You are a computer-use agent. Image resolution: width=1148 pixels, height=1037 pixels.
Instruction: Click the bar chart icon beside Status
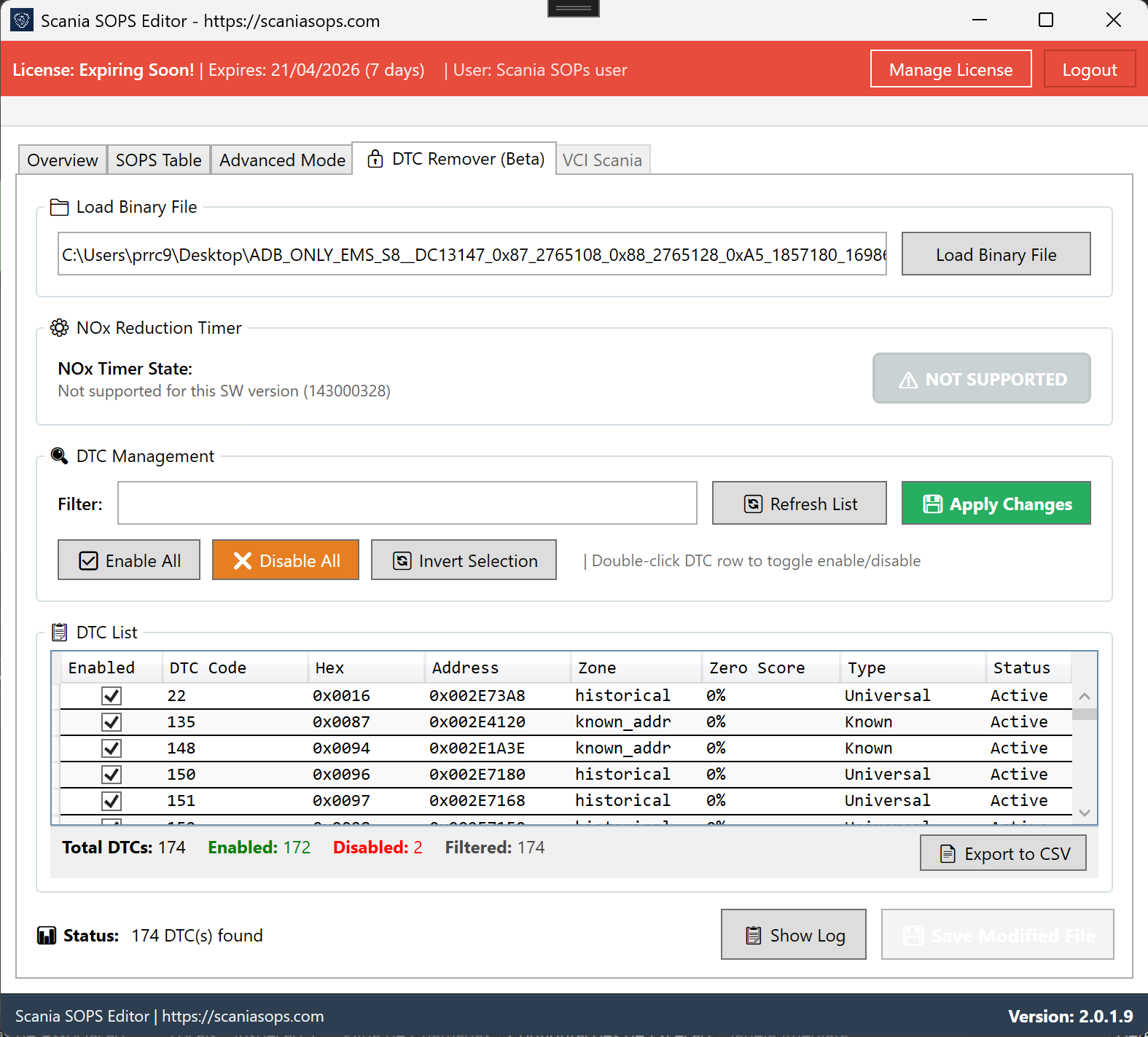tap(47, 936)
